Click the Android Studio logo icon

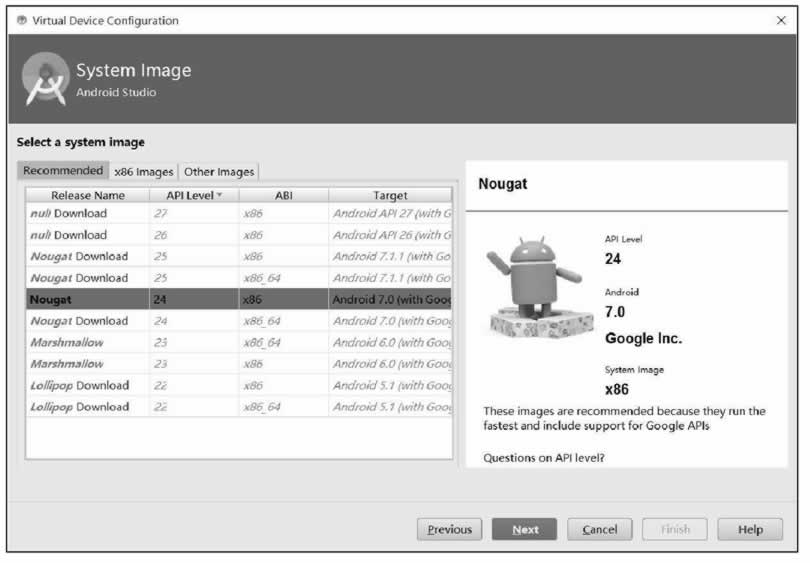(x=45, y=80)
